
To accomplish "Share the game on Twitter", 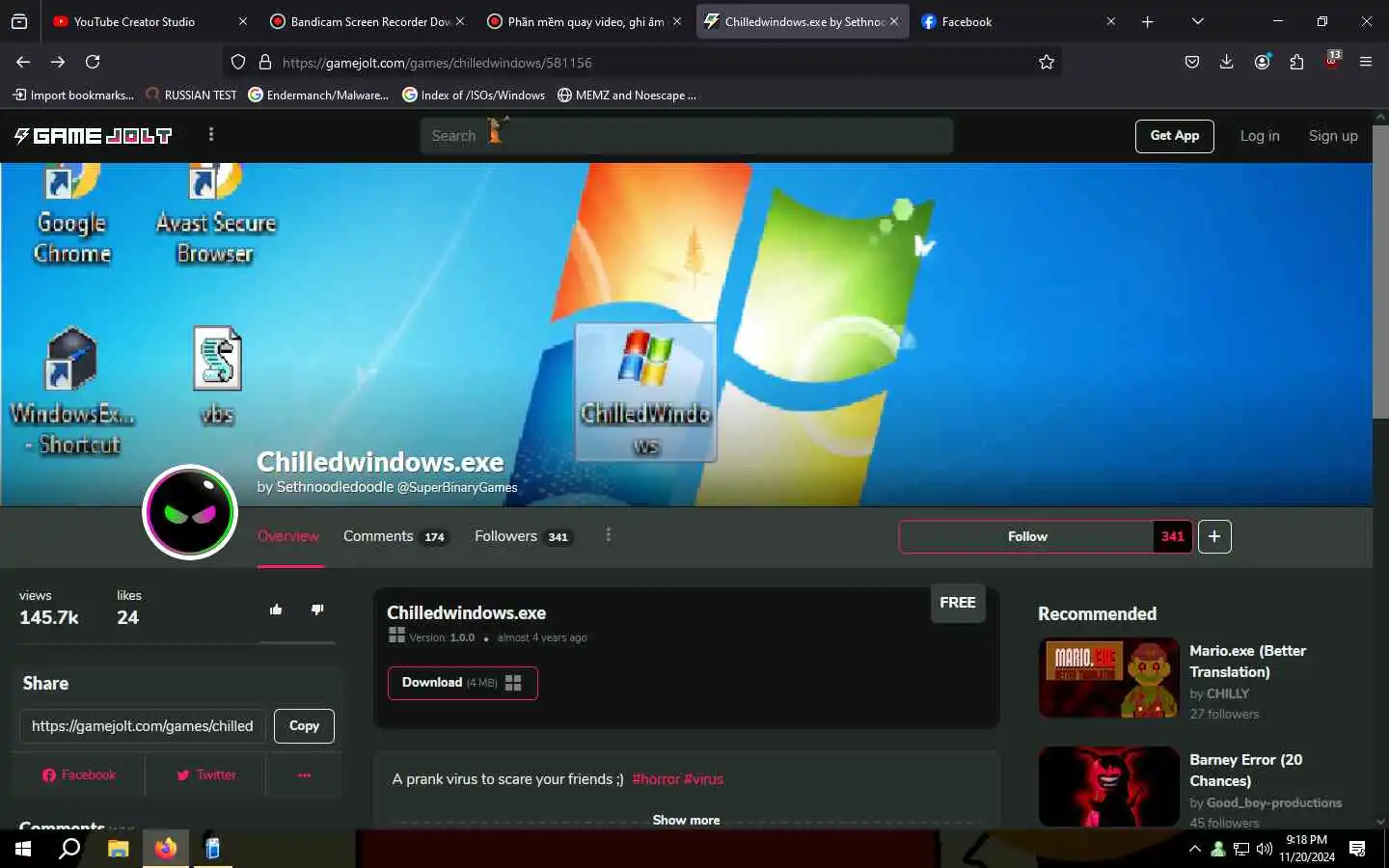I will pyautogui.click(x=206, y=775).
